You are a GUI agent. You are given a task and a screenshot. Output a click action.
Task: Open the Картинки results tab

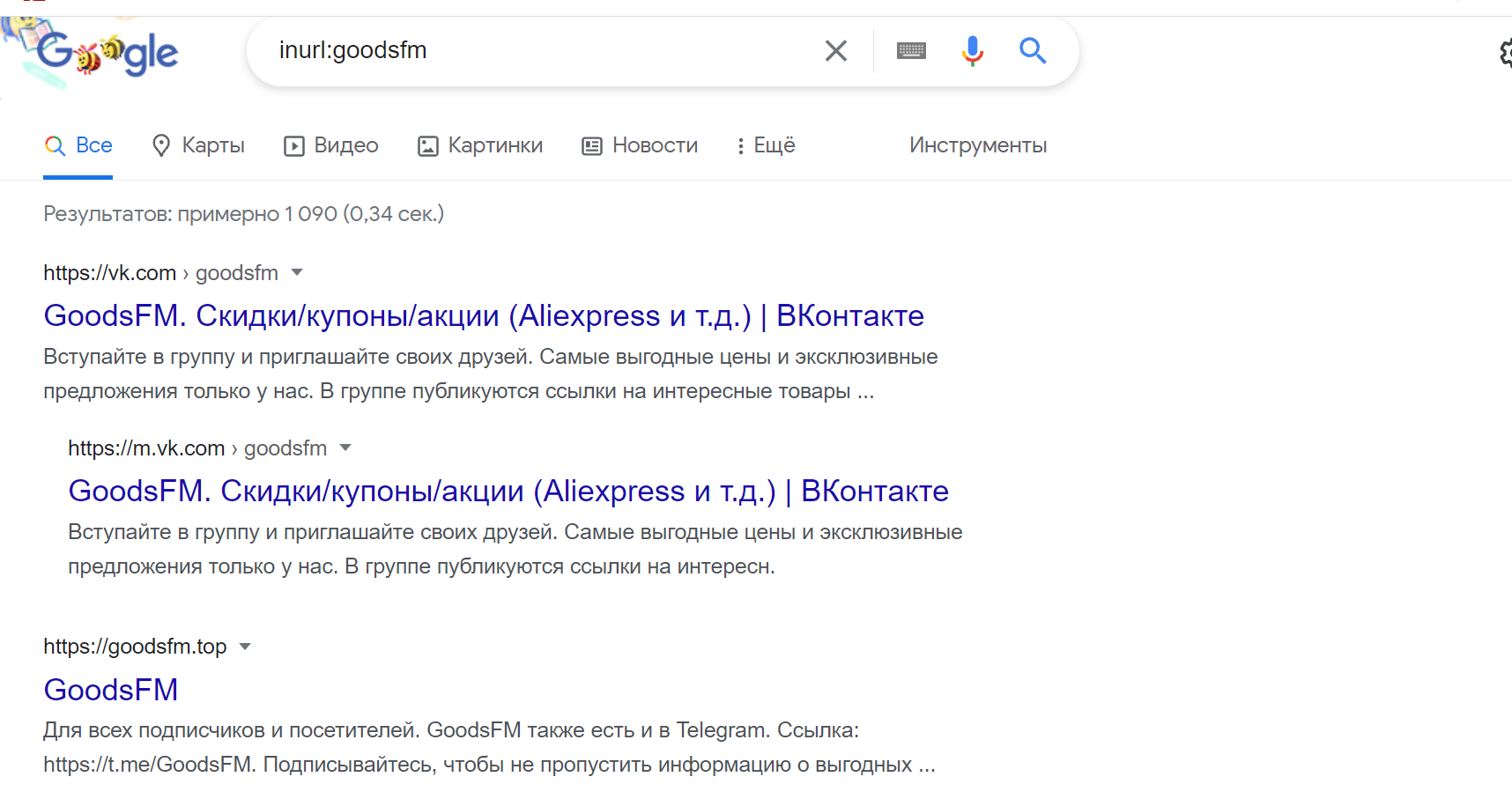click(480, 145)
